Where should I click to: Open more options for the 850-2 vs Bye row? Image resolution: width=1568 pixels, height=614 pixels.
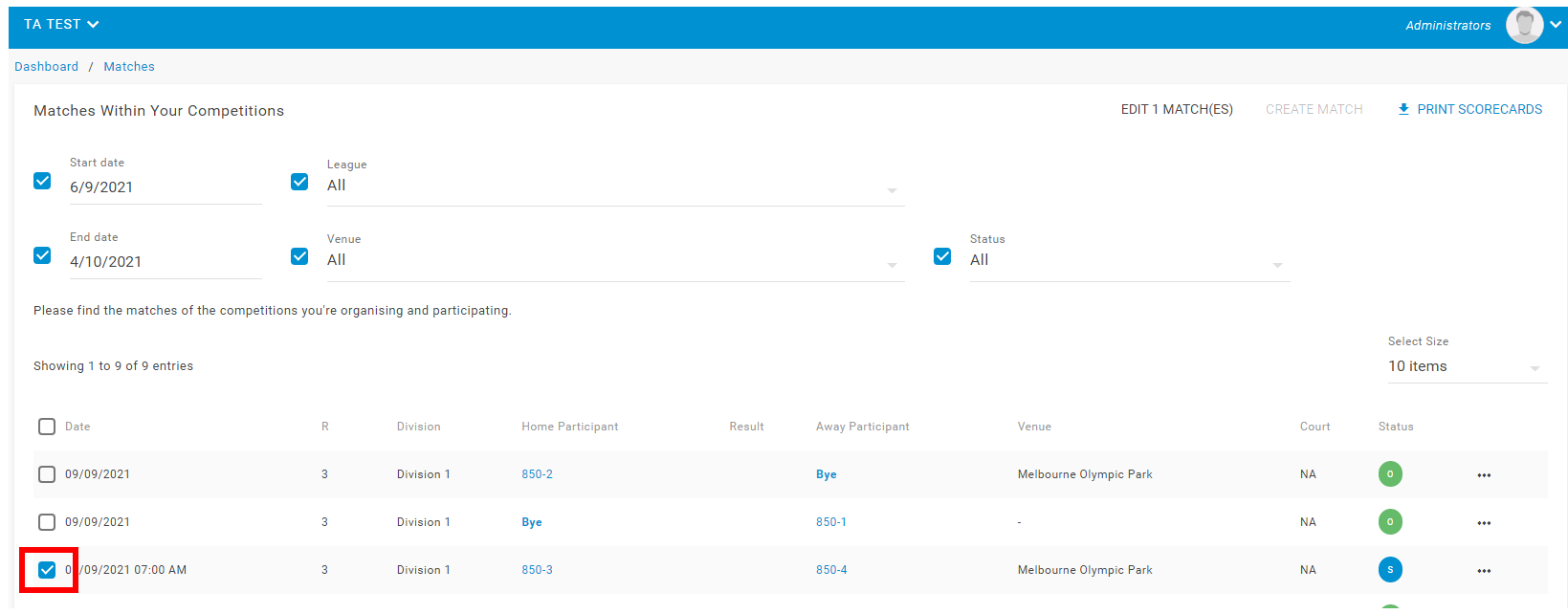pyautogui.click(x=1484, y=475)
